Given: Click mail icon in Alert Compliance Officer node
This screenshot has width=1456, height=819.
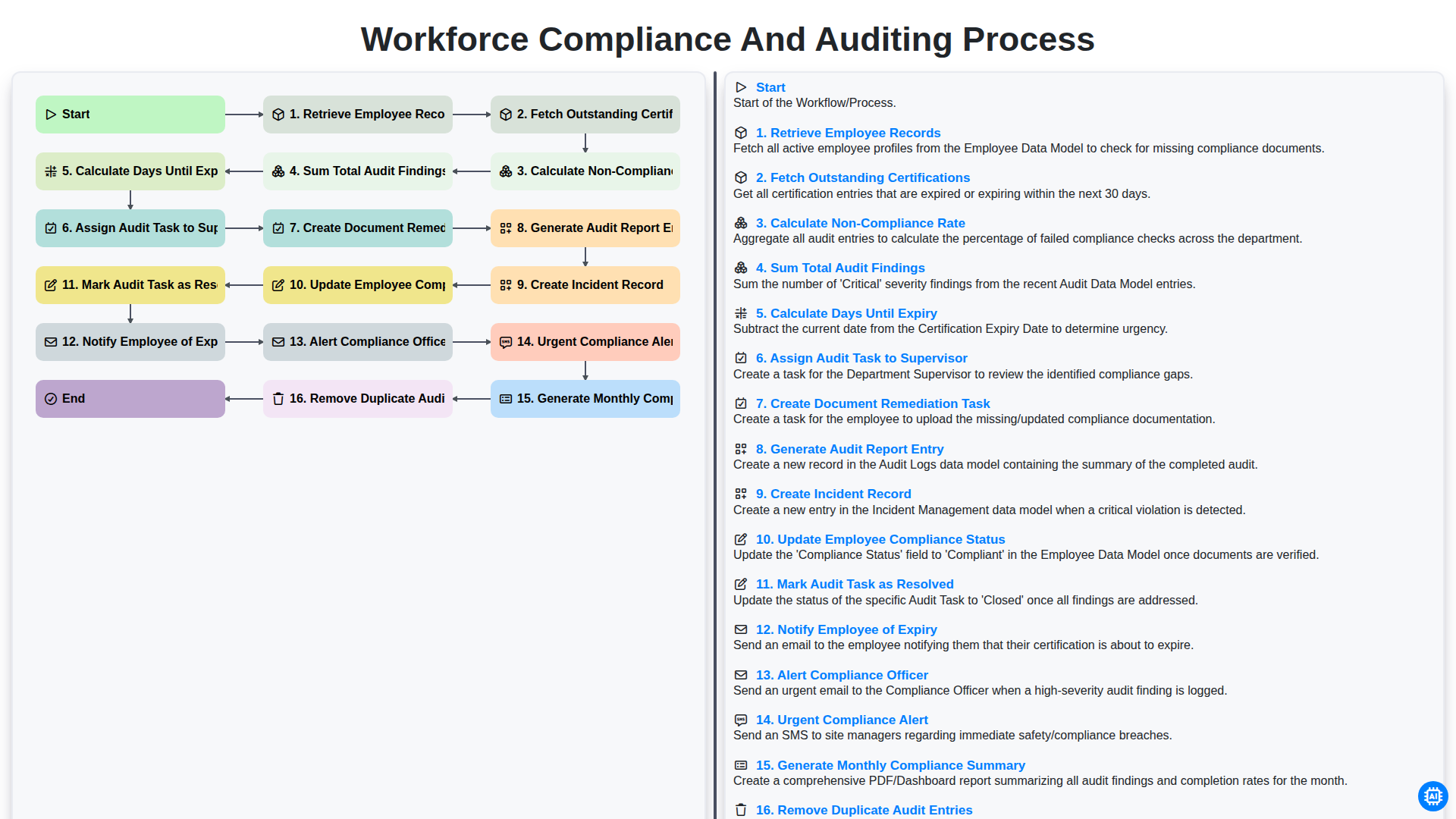Looking at the screenshot, I should (x=278, y=342).
